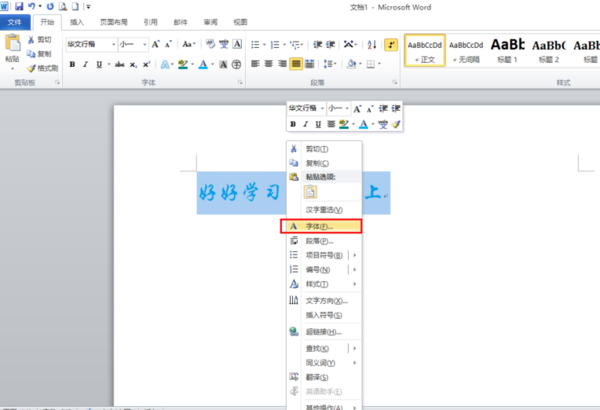Switch to the Insert (插入) tab
The image size is (600, 410).
tap(77, 22)
